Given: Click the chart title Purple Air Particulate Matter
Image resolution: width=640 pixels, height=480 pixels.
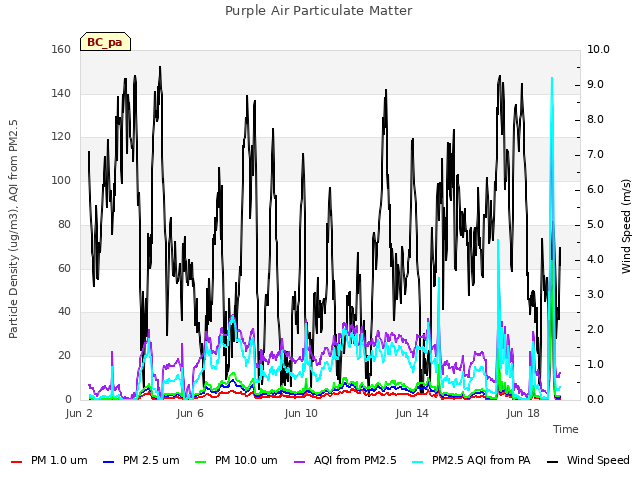Looking at the screenshot, I should click(x=318, y=10).
